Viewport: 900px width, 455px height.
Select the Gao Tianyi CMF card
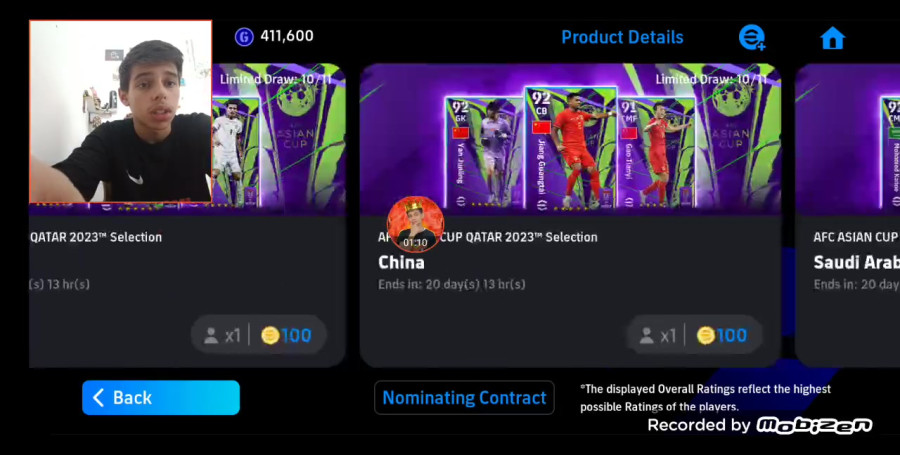655,153
